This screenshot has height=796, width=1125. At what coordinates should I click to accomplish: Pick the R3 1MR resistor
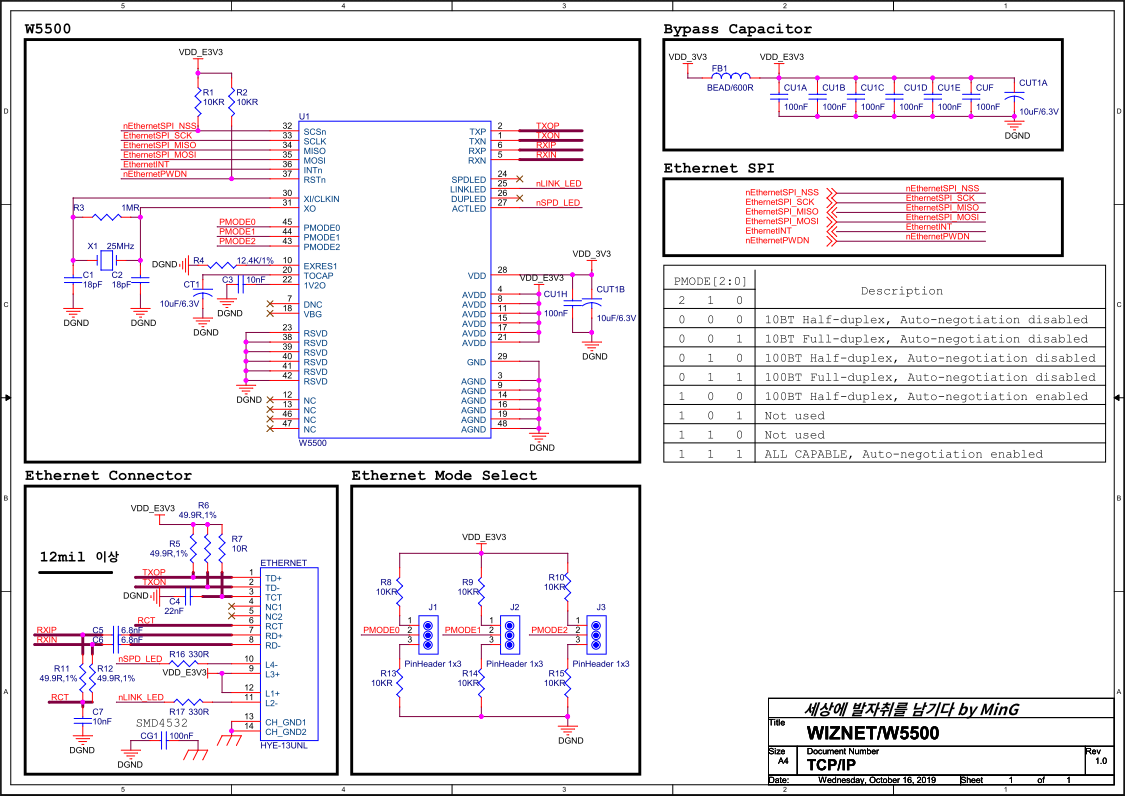tap(107, 217)
